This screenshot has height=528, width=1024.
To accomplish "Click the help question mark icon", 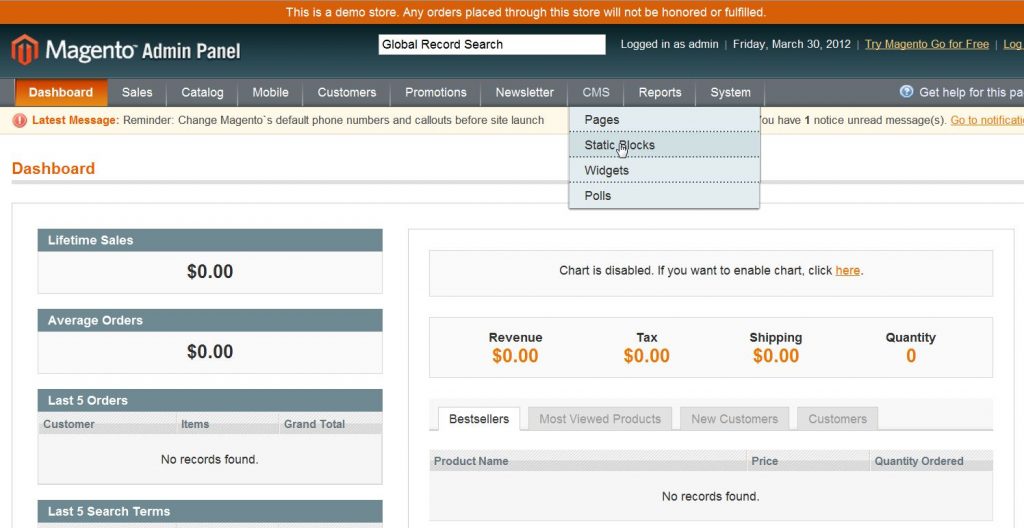I will click(x=906, y=92).
